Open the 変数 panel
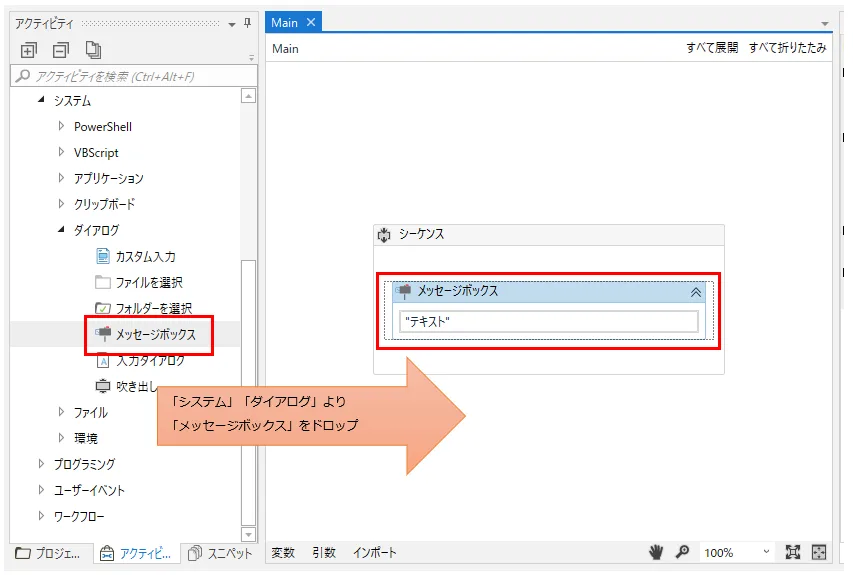The height and width of the screenshot is (575, 853). click(283, 553)
